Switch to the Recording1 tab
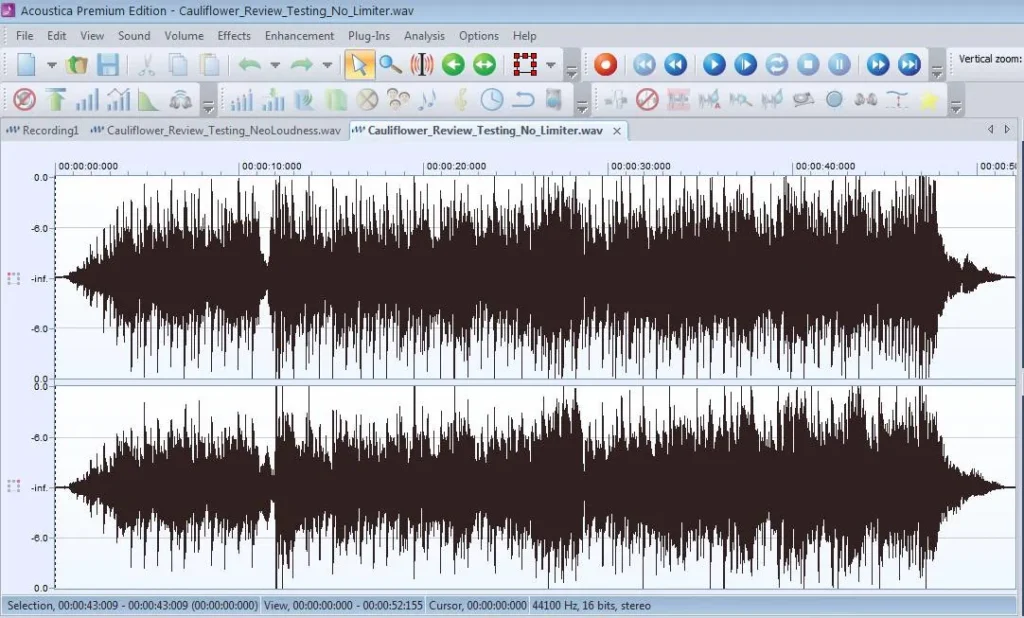Image resolution: width=1024 pixels, height=618 pixels. (42, 131)
